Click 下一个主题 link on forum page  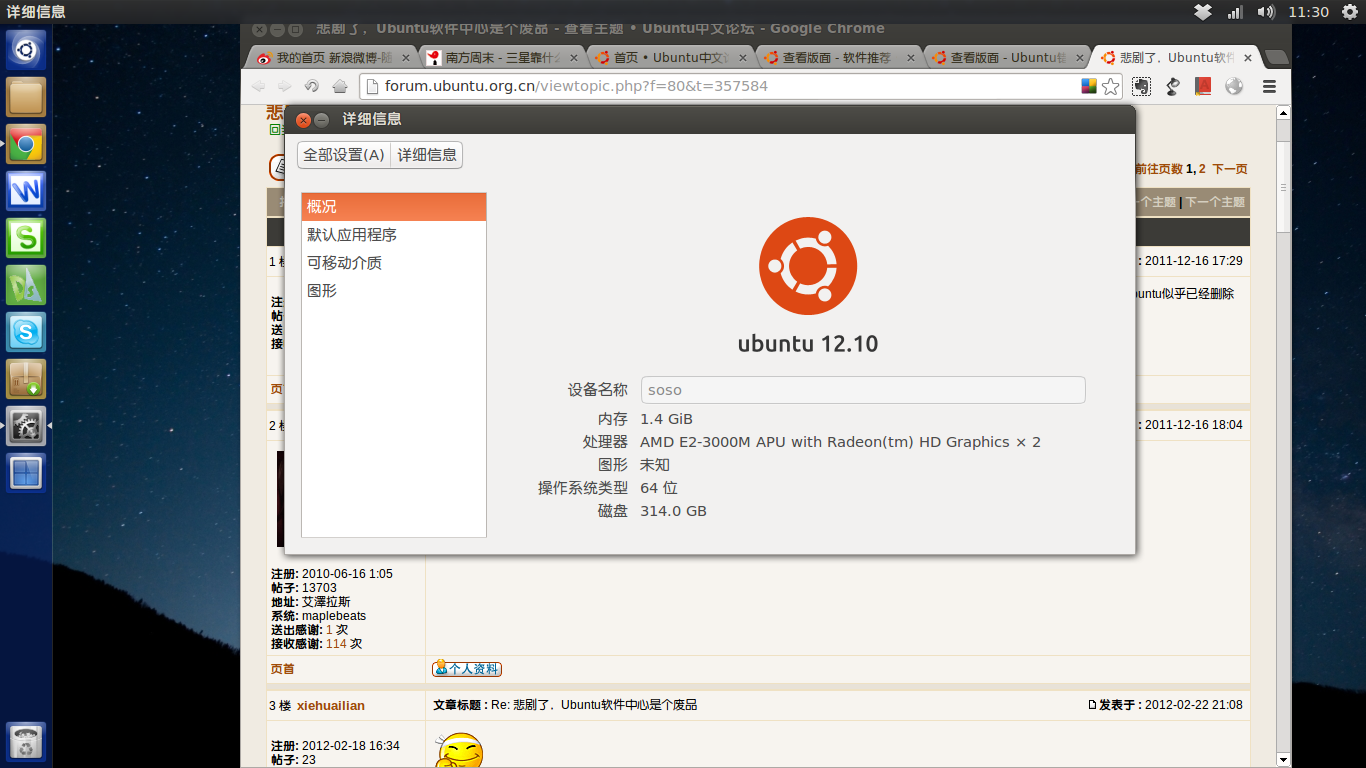click(1215, 202)
